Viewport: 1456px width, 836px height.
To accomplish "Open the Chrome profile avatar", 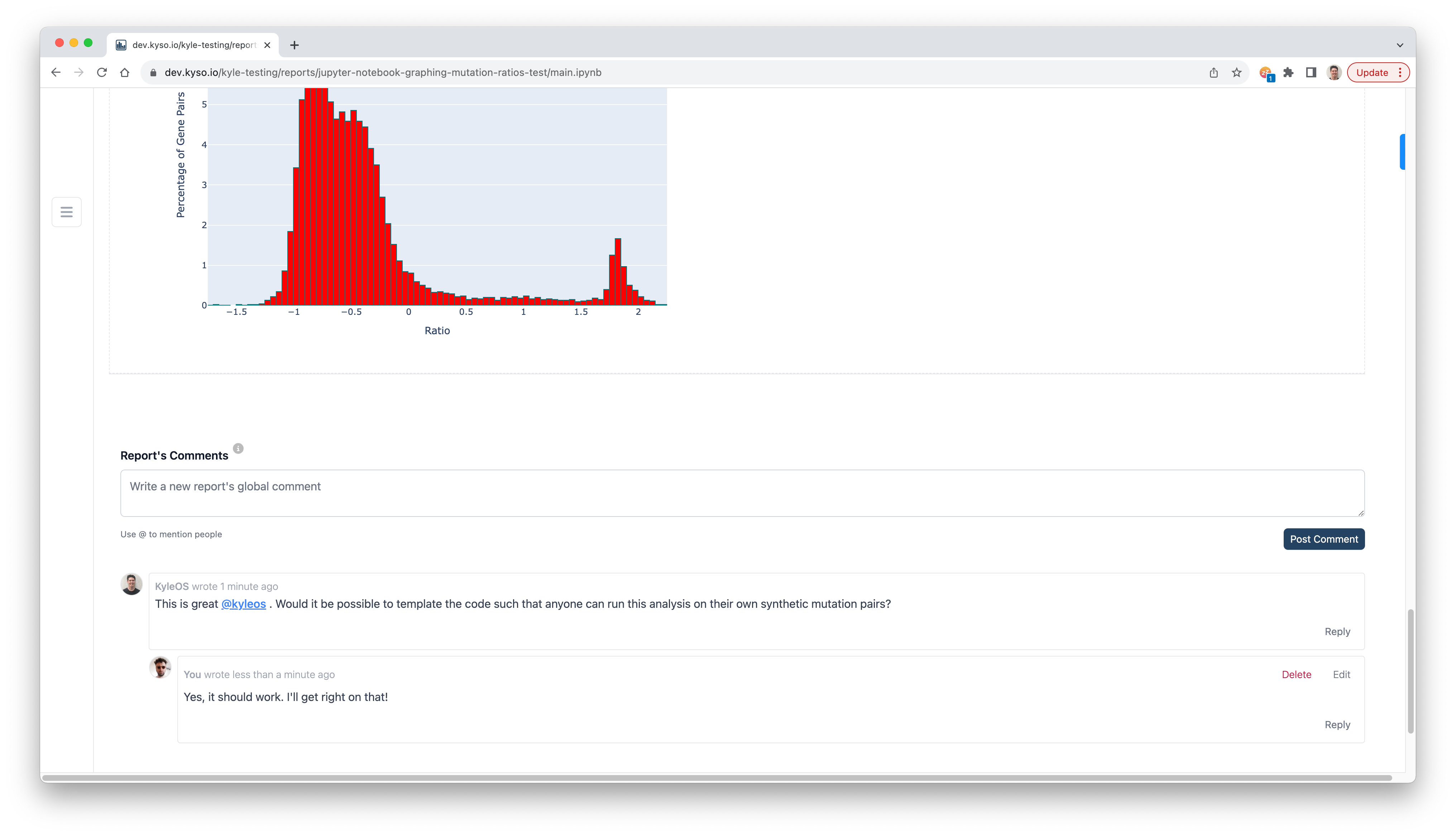I will point(1334,72).
